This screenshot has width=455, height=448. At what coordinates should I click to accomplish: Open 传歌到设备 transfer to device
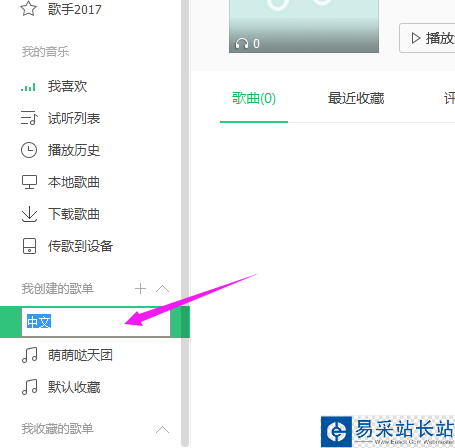[80, 246]
